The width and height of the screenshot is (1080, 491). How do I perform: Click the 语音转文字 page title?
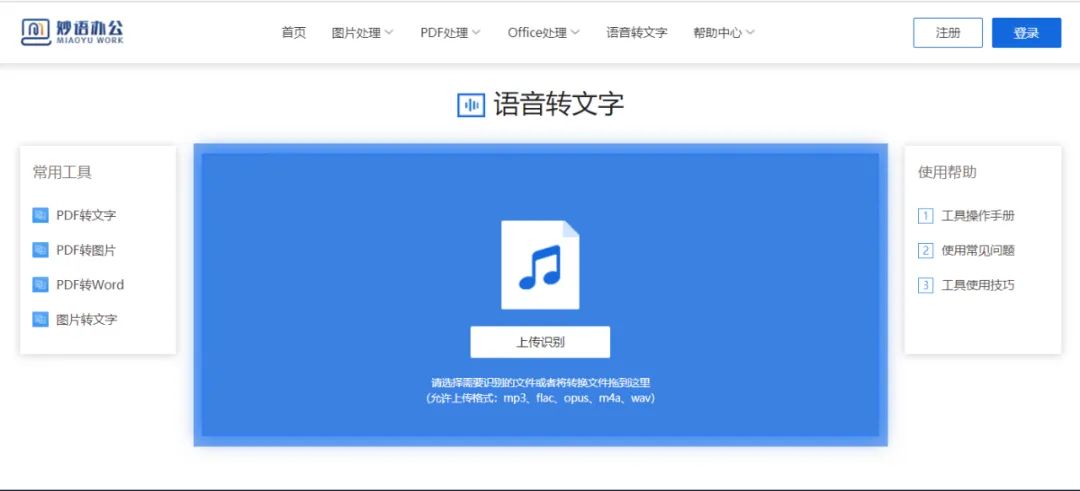pyautogui.click(x=559, y=105)
